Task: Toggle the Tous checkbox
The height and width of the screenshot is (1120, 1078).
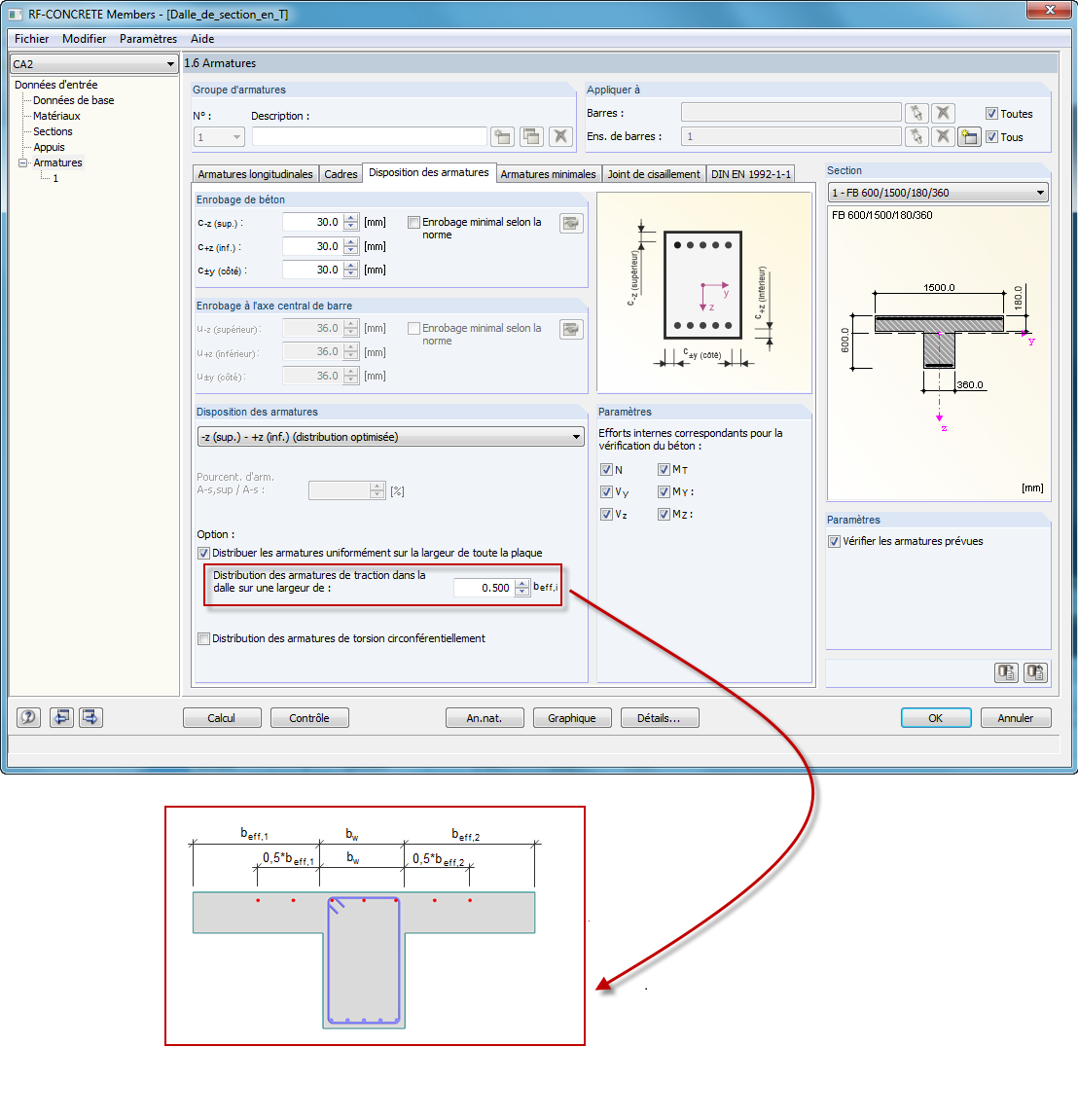Action: tap(991, 137)
